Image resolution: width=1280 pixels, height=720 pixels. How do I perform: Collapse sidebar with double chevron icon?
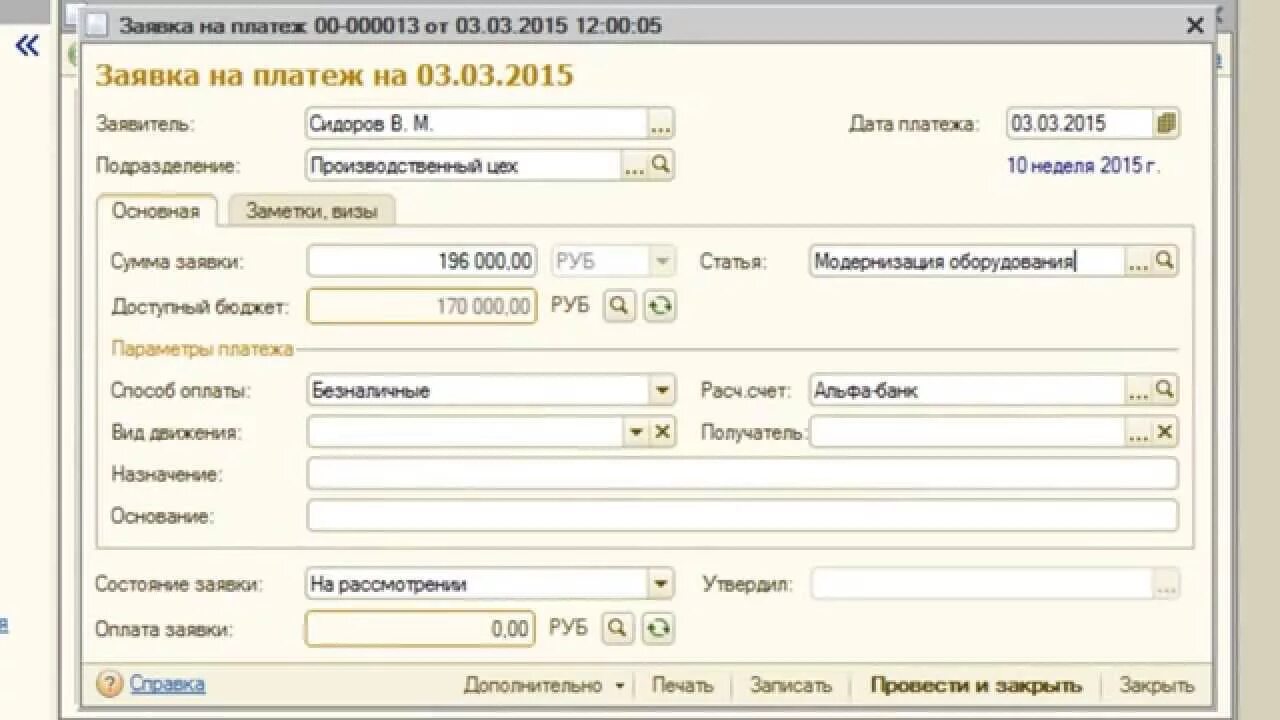pyautogui.click(x=27, y=45)
